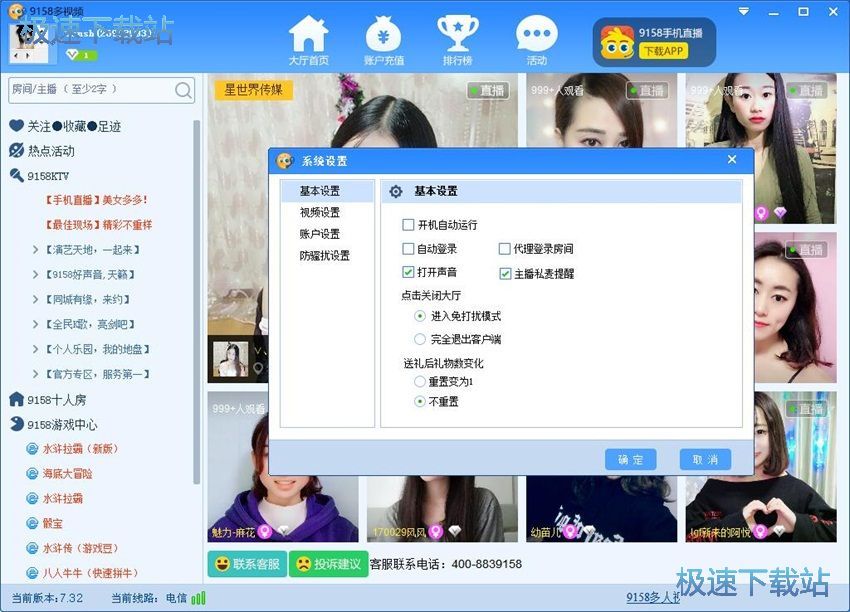850x612 pixels.
Task: Open the 9158十人房 house item
Action: tap(48, 400)
